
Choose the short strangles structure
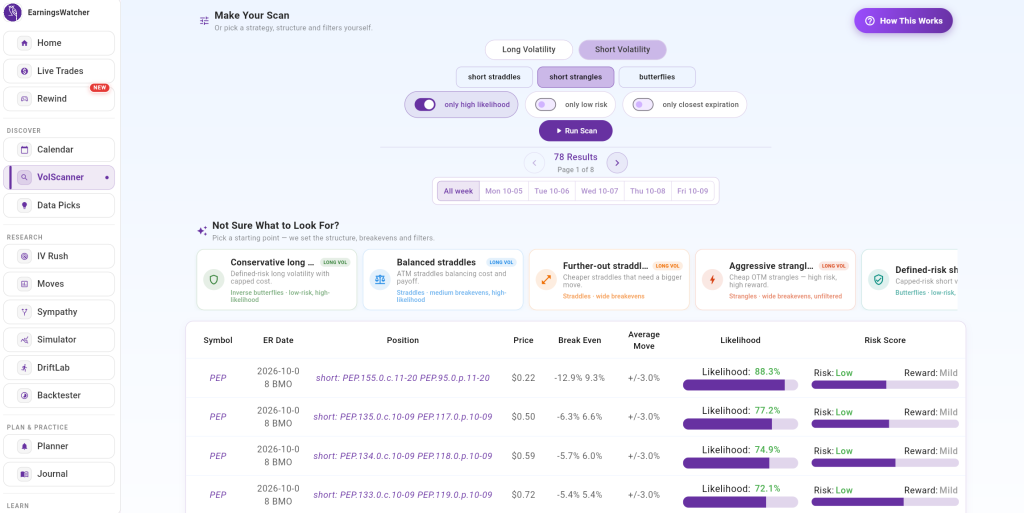[x=575, y=77]
